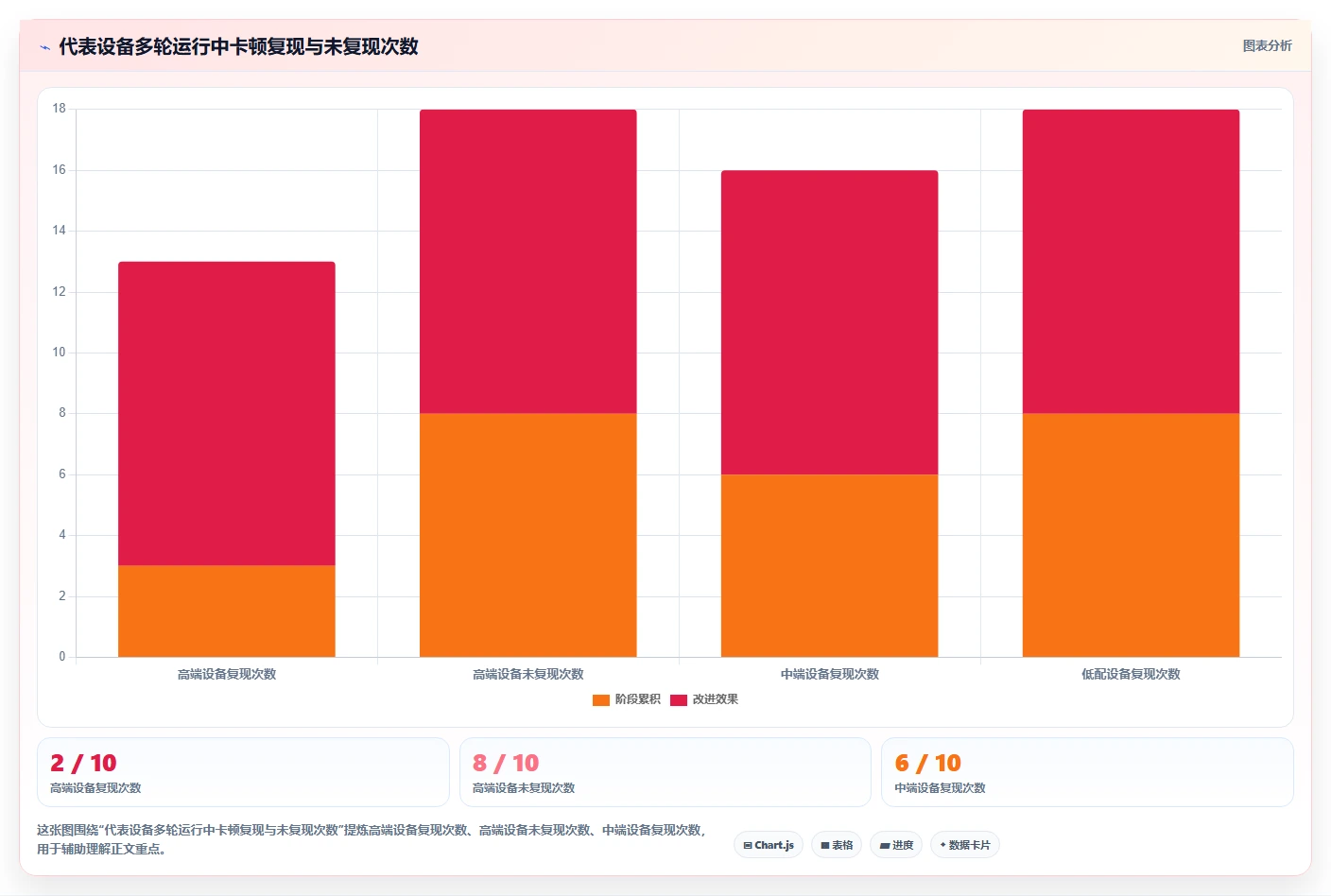Click the orange segment of 中端设备复现次数 bar

(830, 565)
